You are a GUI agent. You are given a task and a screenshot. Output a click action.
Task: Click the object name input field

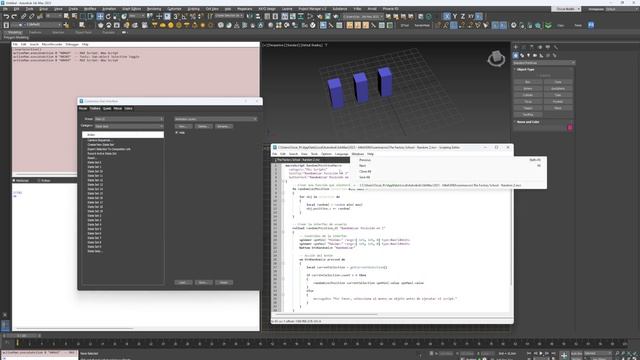pos(540,128)
